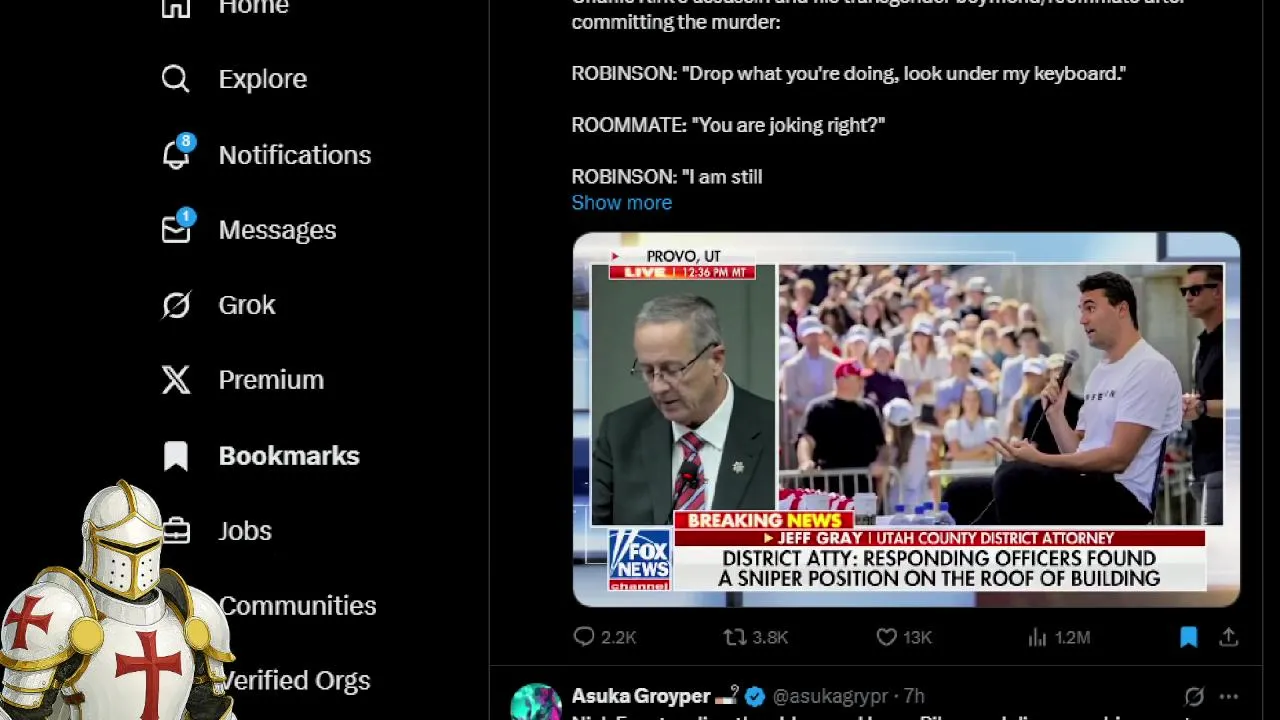The width and height of the screenshot is (1280, 720).
Task: Open the Jobs menu item
Action: (x=245, y=531)
